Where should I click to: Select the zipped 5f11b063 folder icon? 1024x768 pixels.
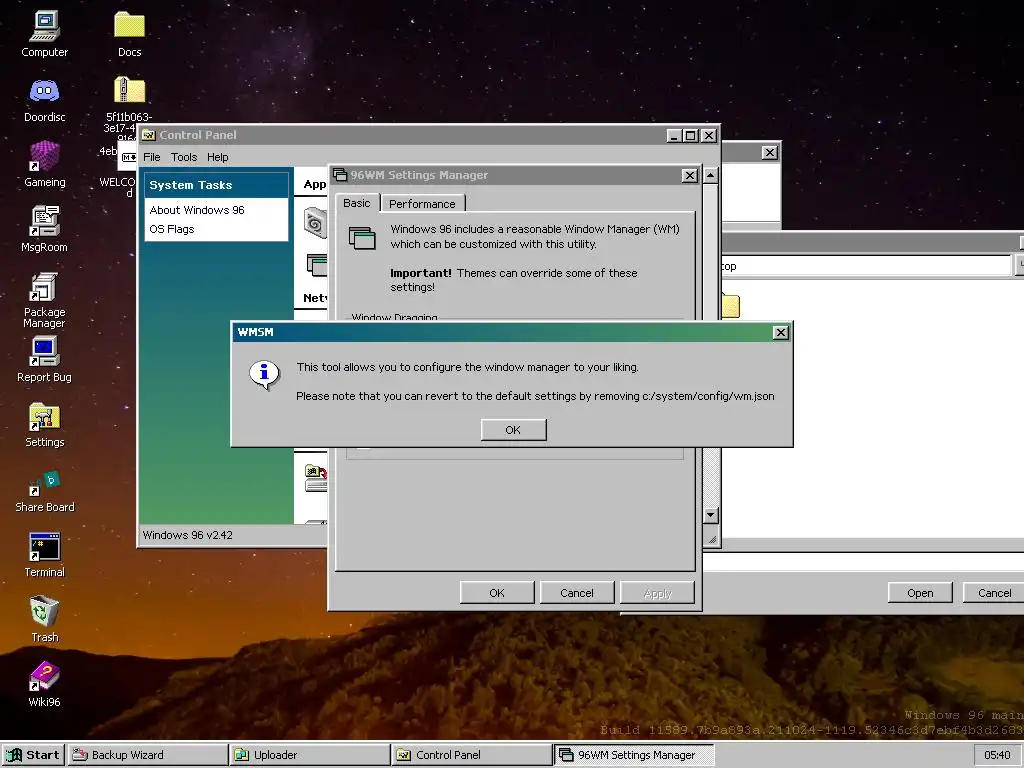[x=129, y=91]
